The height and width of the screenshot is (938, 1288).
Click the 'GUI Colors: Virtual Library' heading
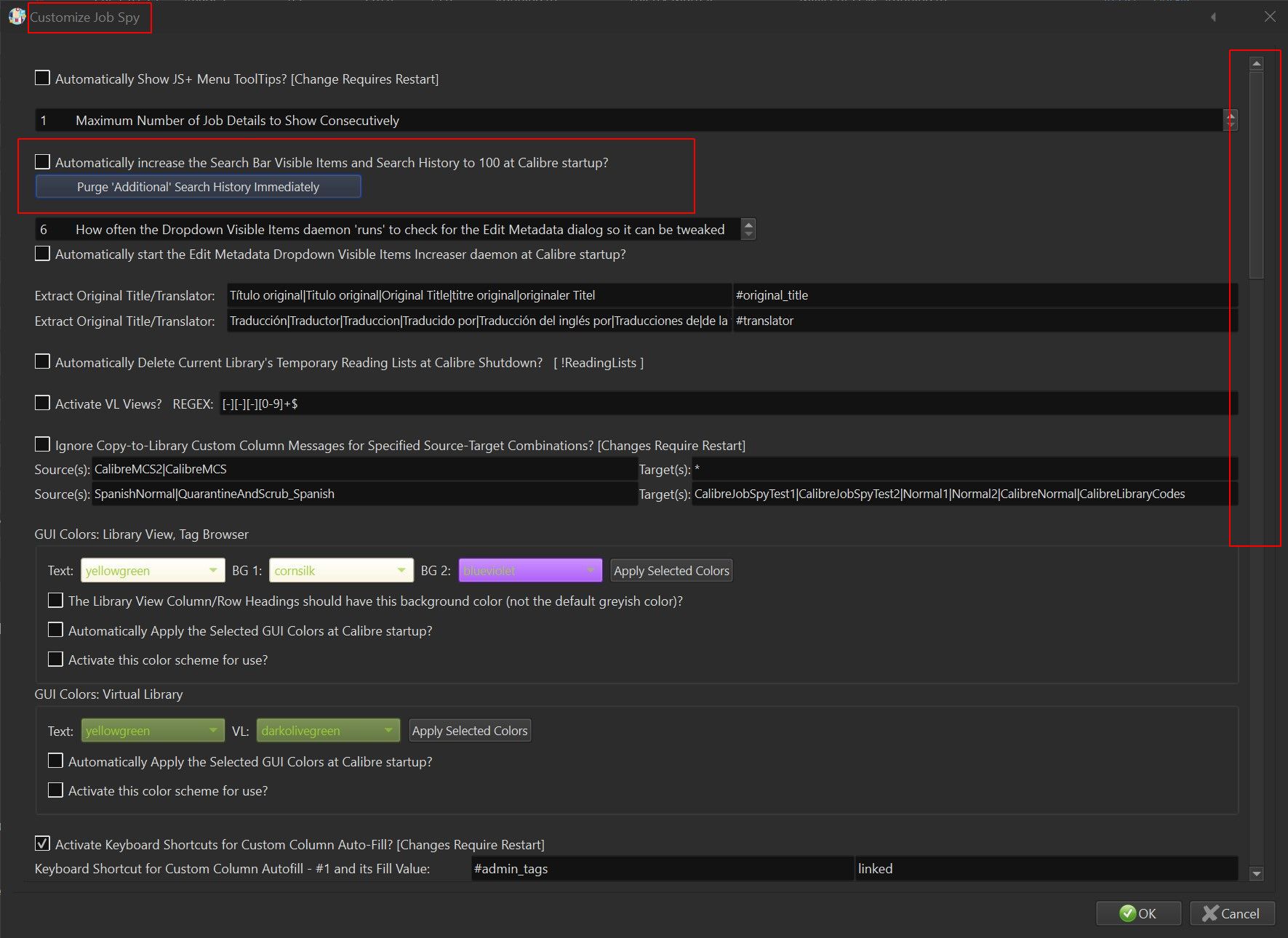108,694
